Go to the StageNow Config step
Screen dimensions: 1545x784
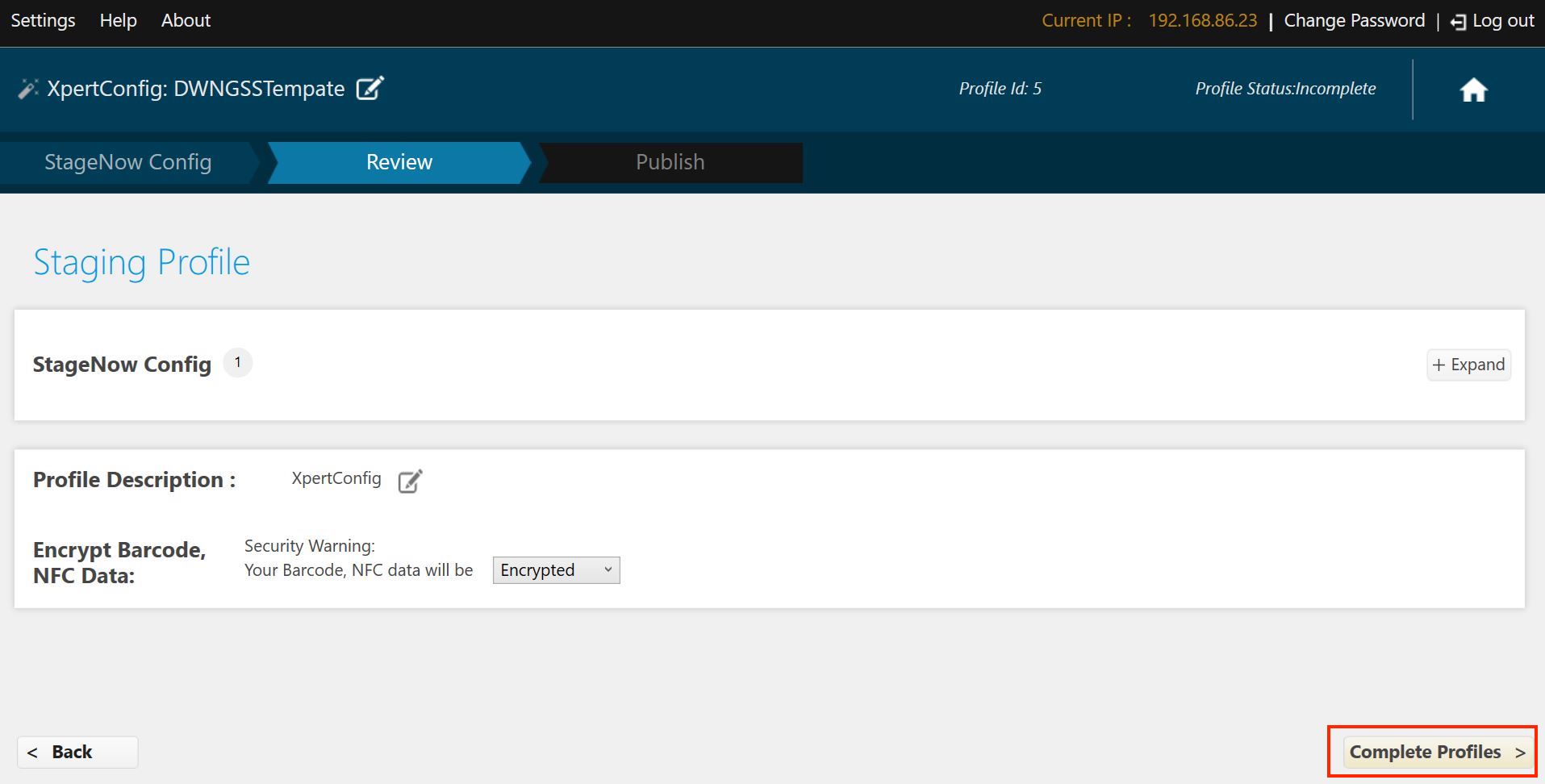click(128, 162)
